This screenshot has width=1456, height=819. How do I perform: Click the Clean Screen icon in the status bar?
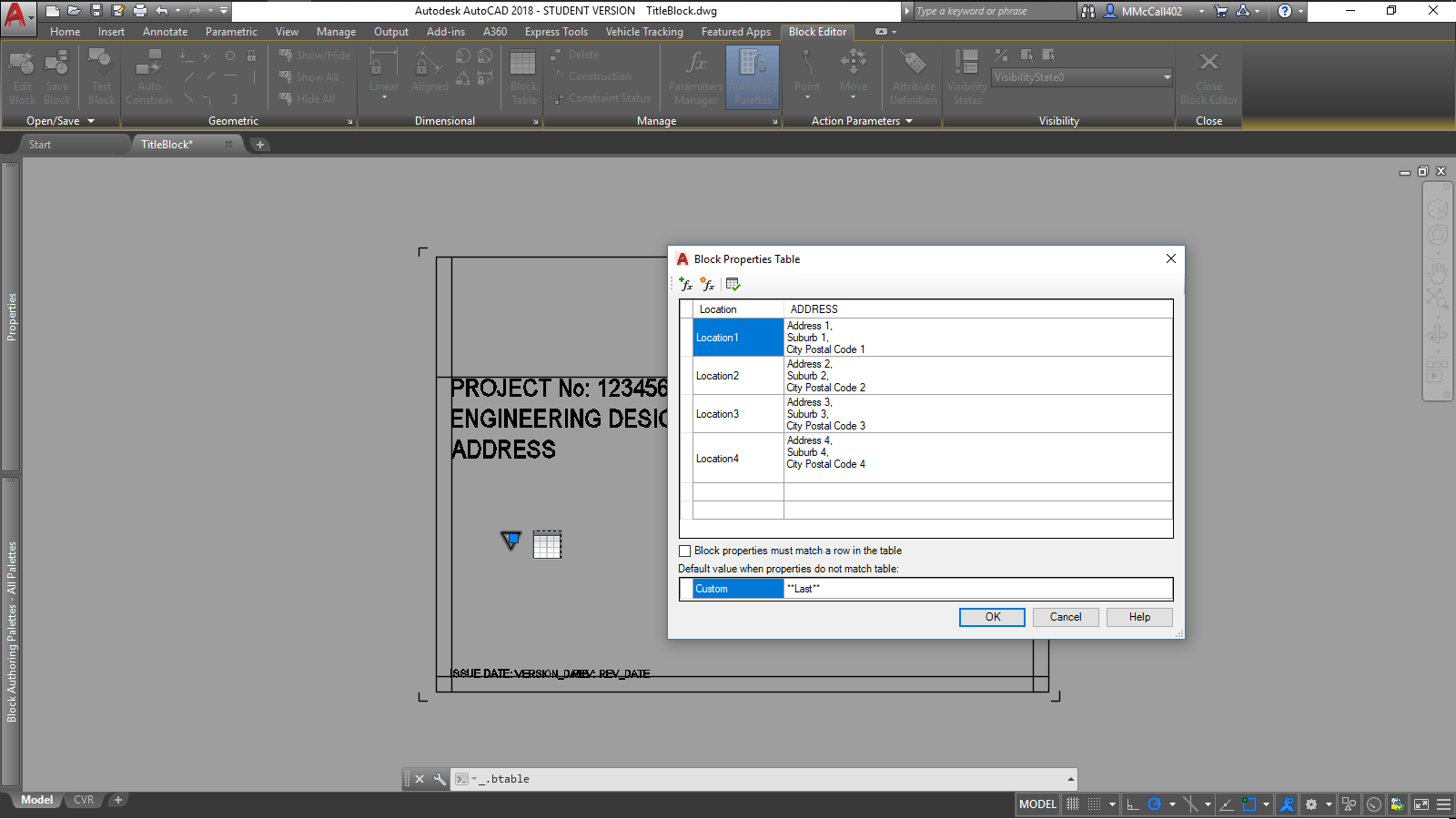[1421, 804]
